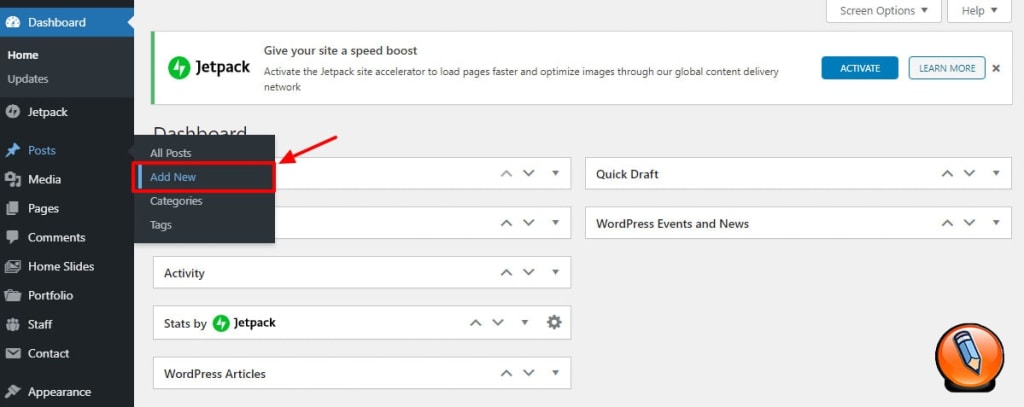Open the Help dropdown tab

click(979, 11)
